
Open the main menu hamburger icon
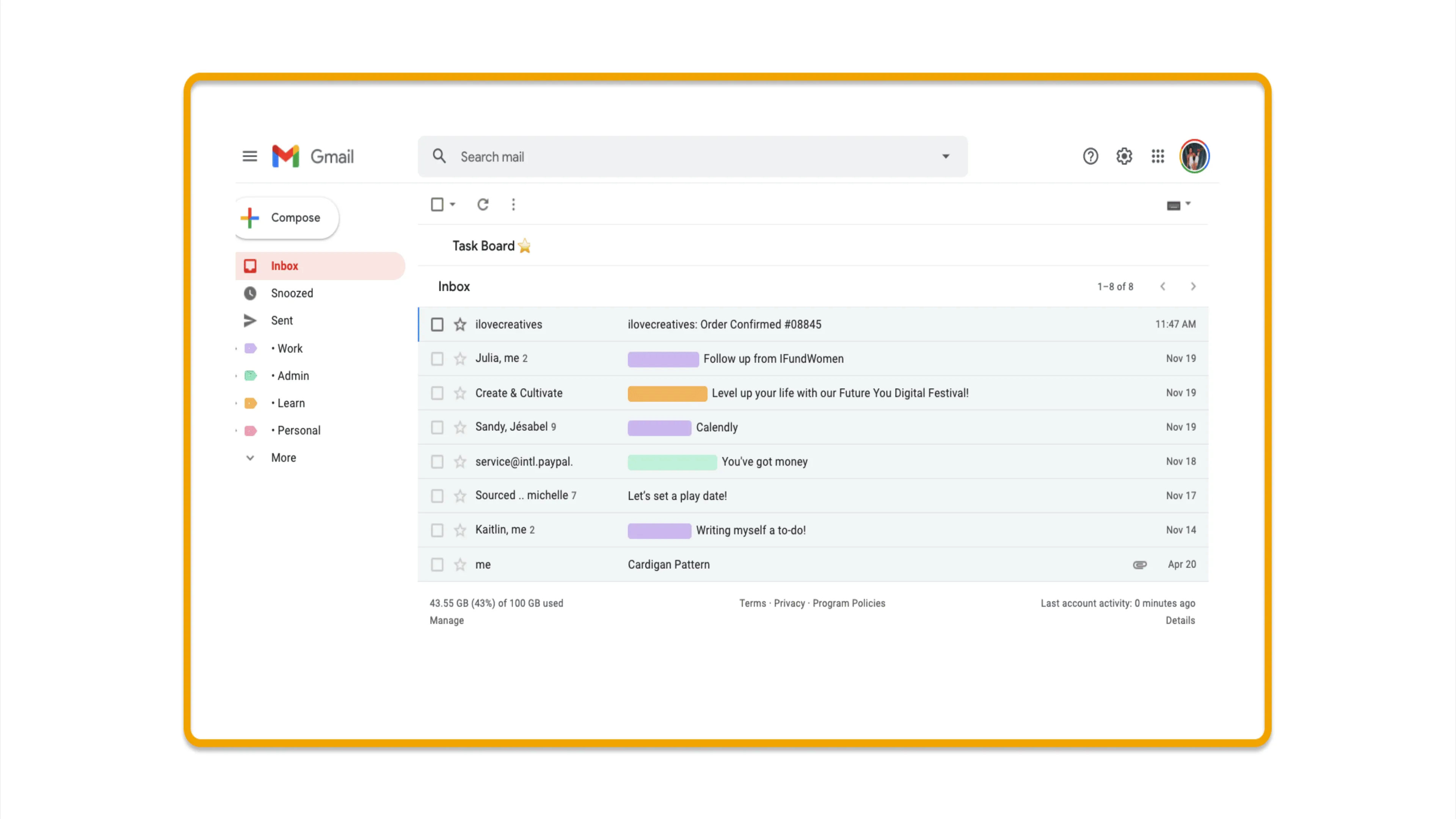[249, 156]
